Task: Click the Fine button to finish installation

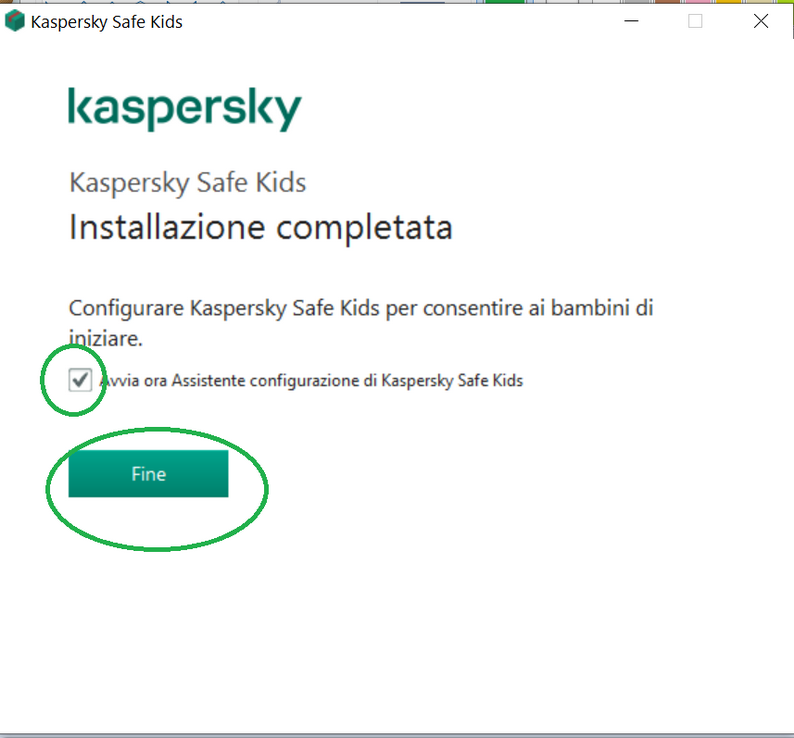Action: pyautogui.click(x=148, y=474)
